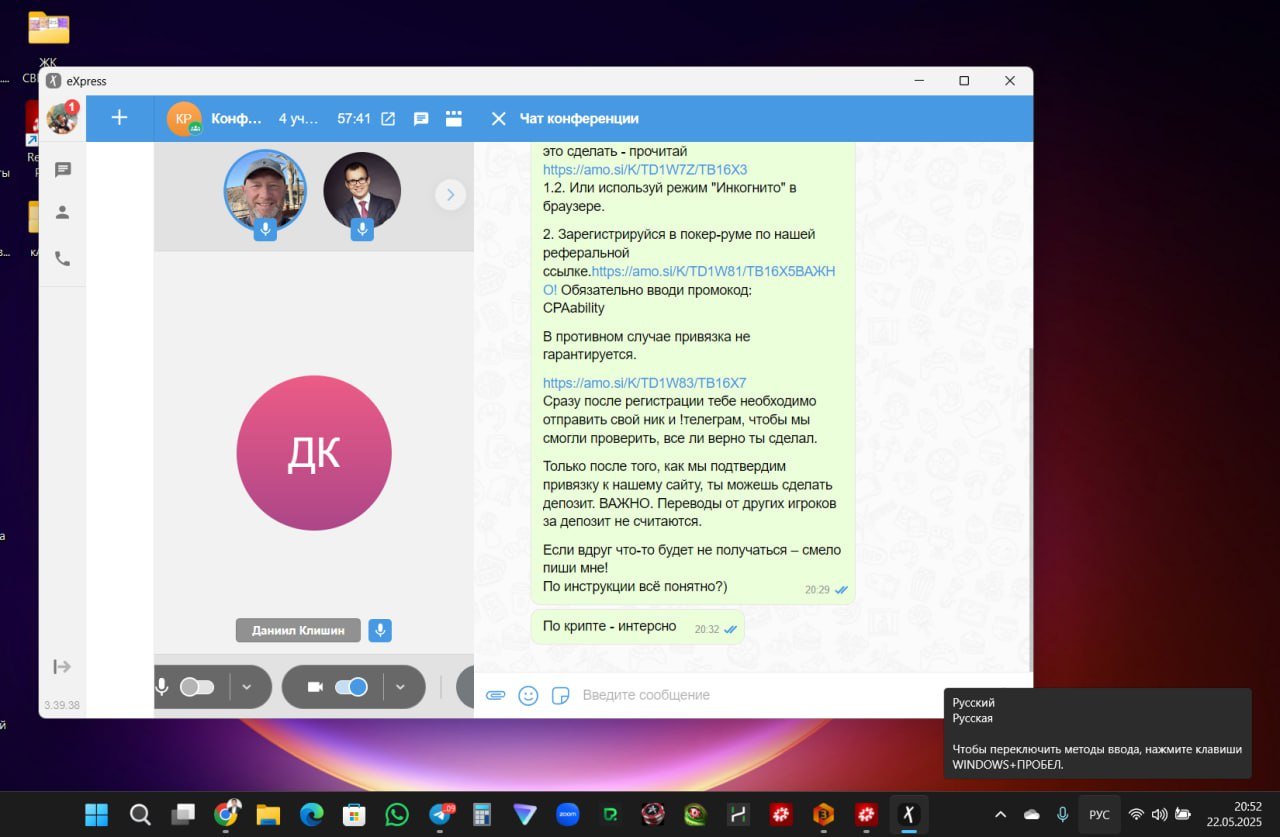Toggle the microphone switch on
The width and height of the screenshot is (1280, 837).
tap(197, 687)
